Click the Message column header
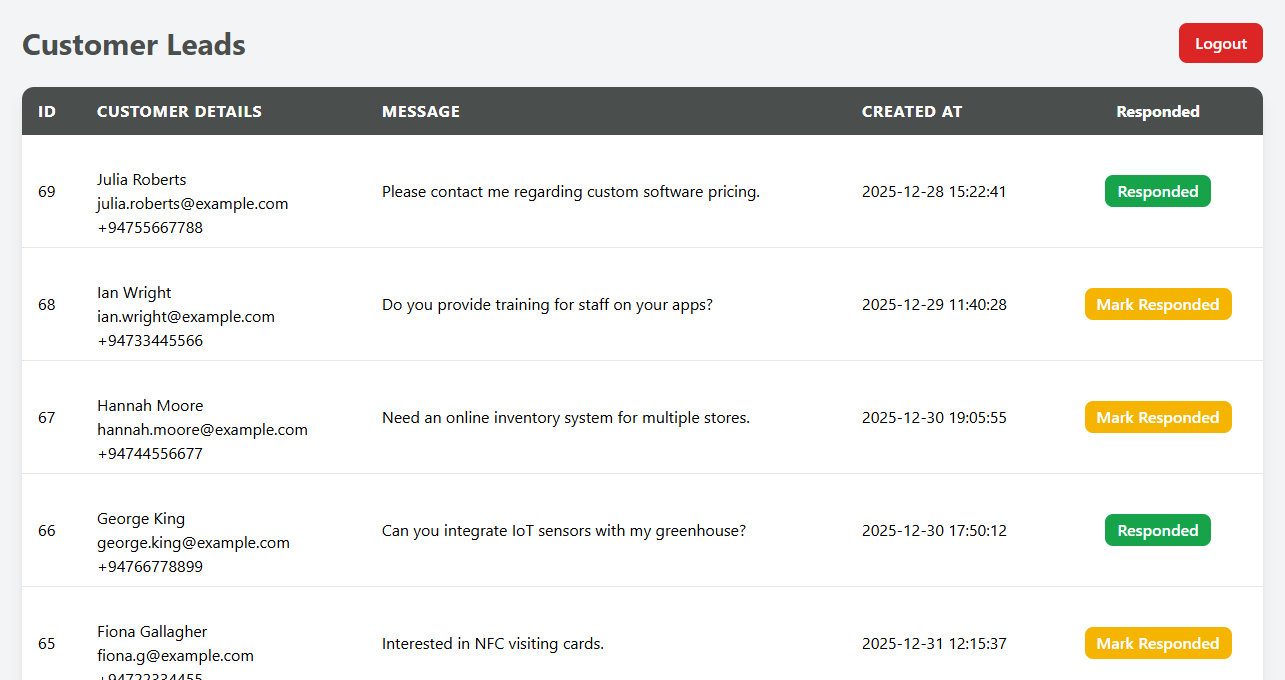Screen dimensions: 1285x680 [x=421, y=112]
